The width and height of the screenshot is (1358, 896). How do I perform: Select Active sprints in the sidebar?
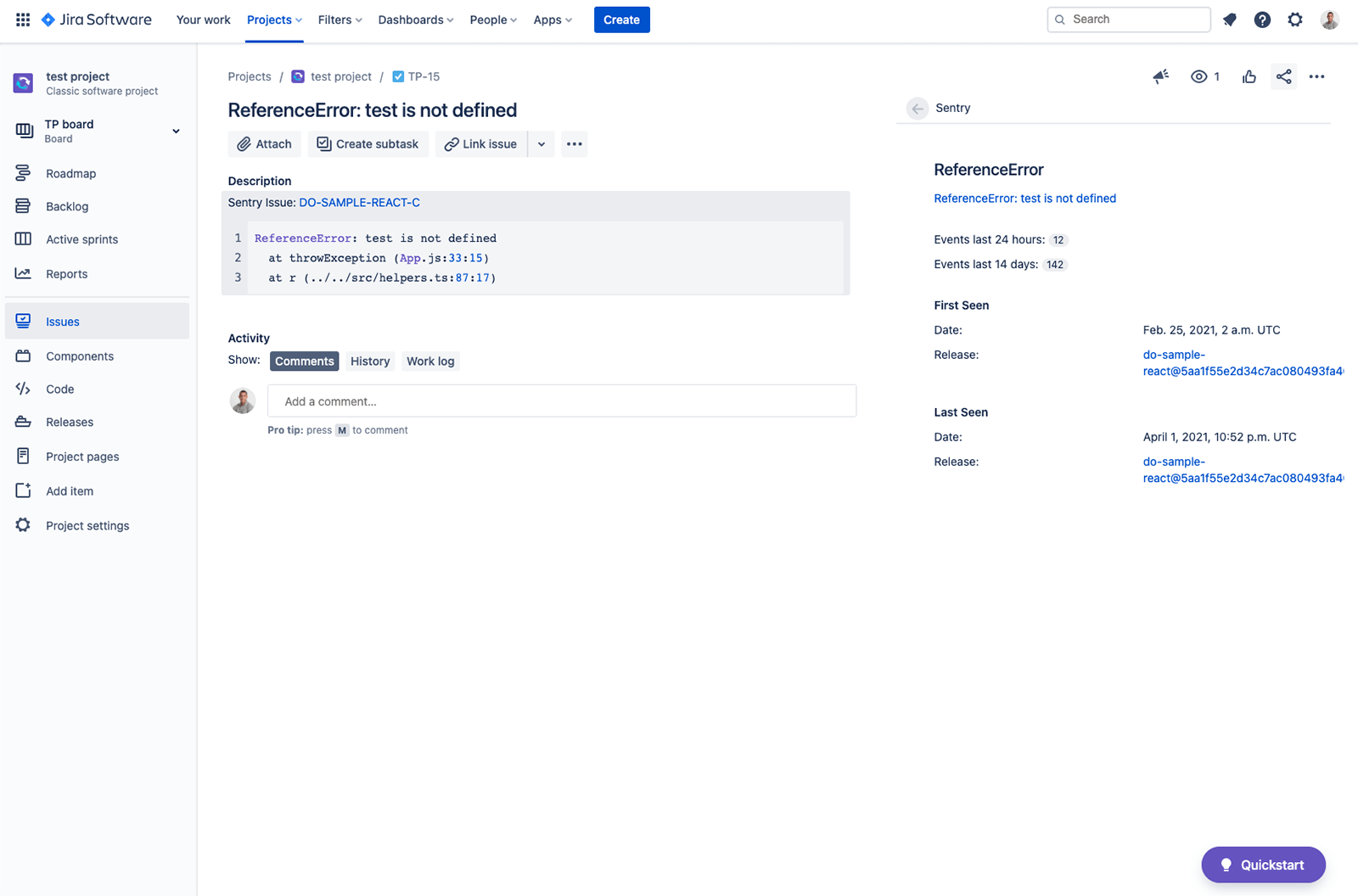(x=81, y=238)
